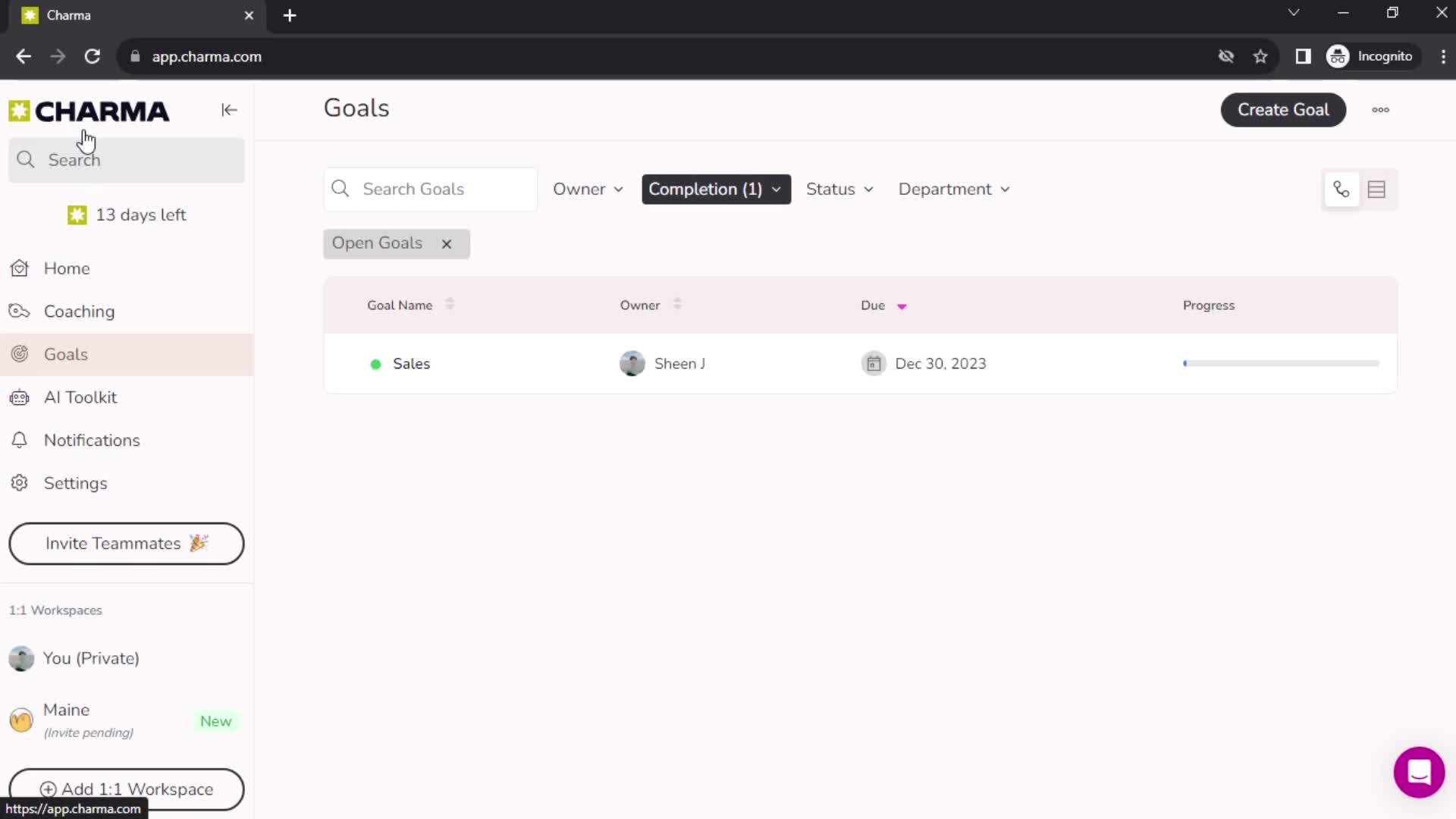The height and width of the screenshot is (819, 1456).
Task: Toggle the green status dot on Sales
Action: [376, 363]
